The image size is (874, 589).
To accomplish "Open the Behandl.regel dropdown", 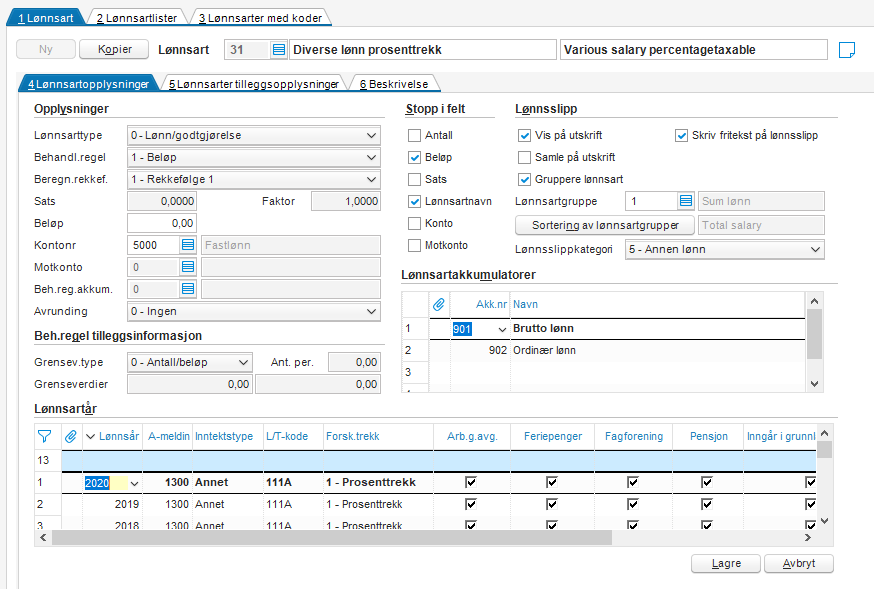I will click(x=371, y=158).
